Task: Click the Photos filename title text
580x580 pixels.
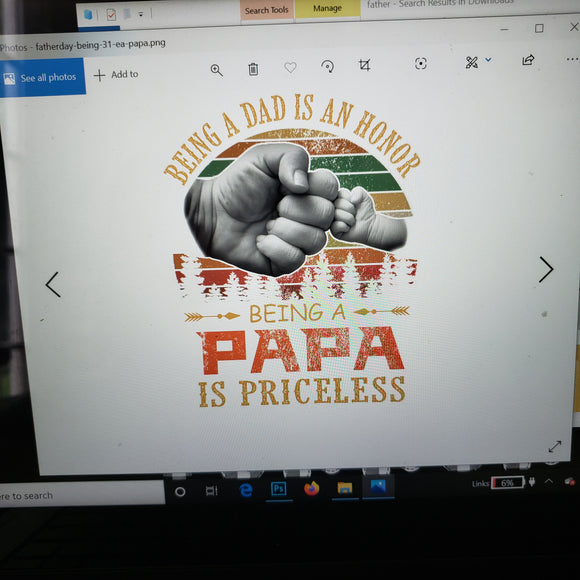Action: click(100, 45)
